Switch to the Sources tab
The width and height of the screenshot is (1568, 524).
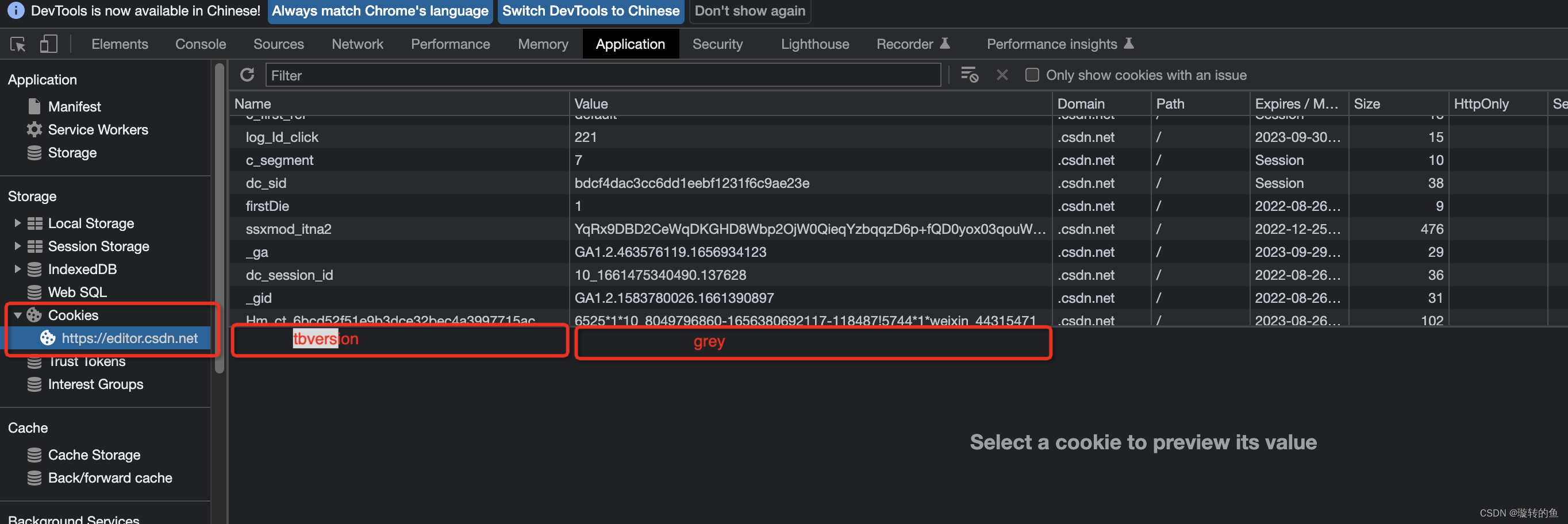(278, 44)
